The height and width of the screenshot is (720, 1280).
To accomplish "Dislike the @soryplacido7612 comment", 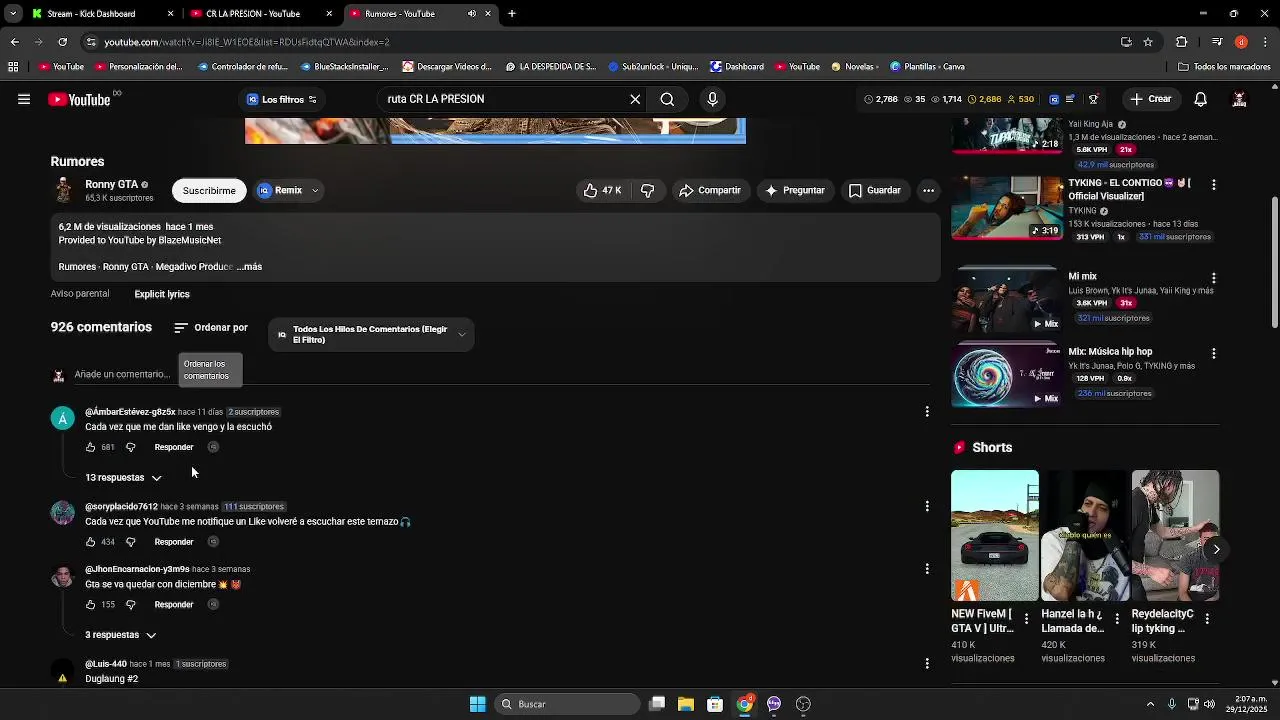I will 130,542.
